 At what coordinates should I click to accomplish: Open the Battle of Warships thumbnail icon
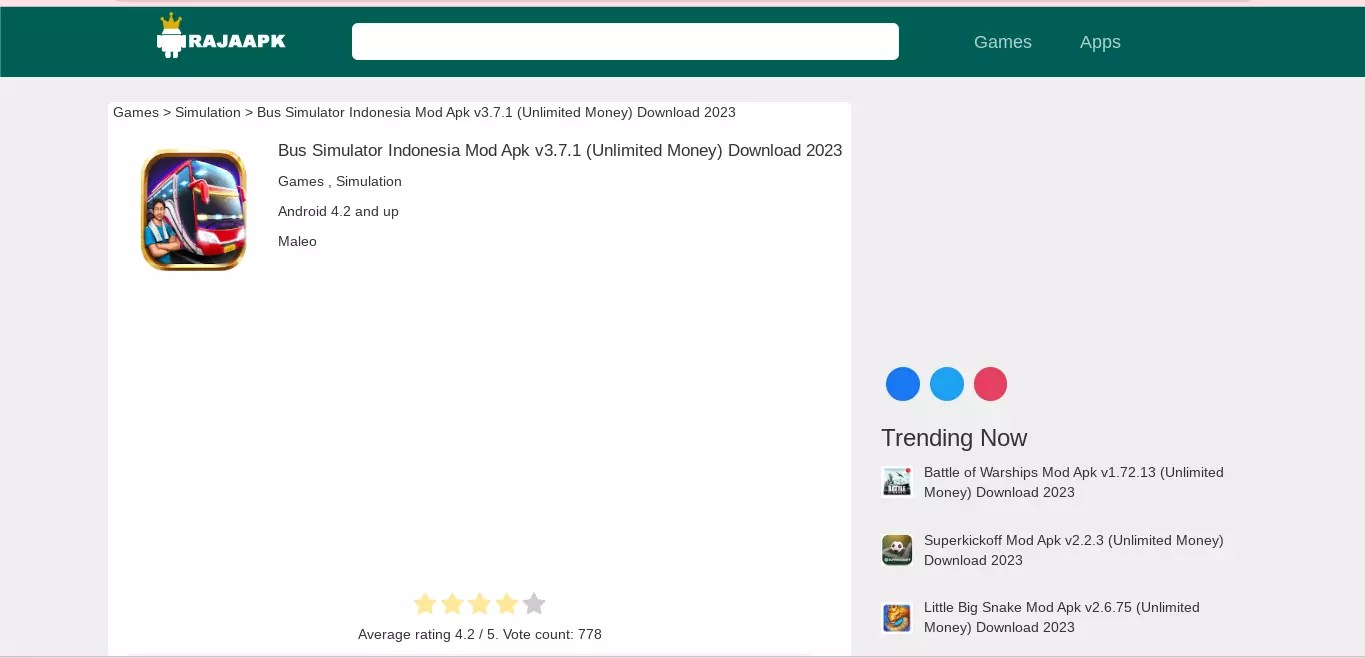click(x=897, y=482)
